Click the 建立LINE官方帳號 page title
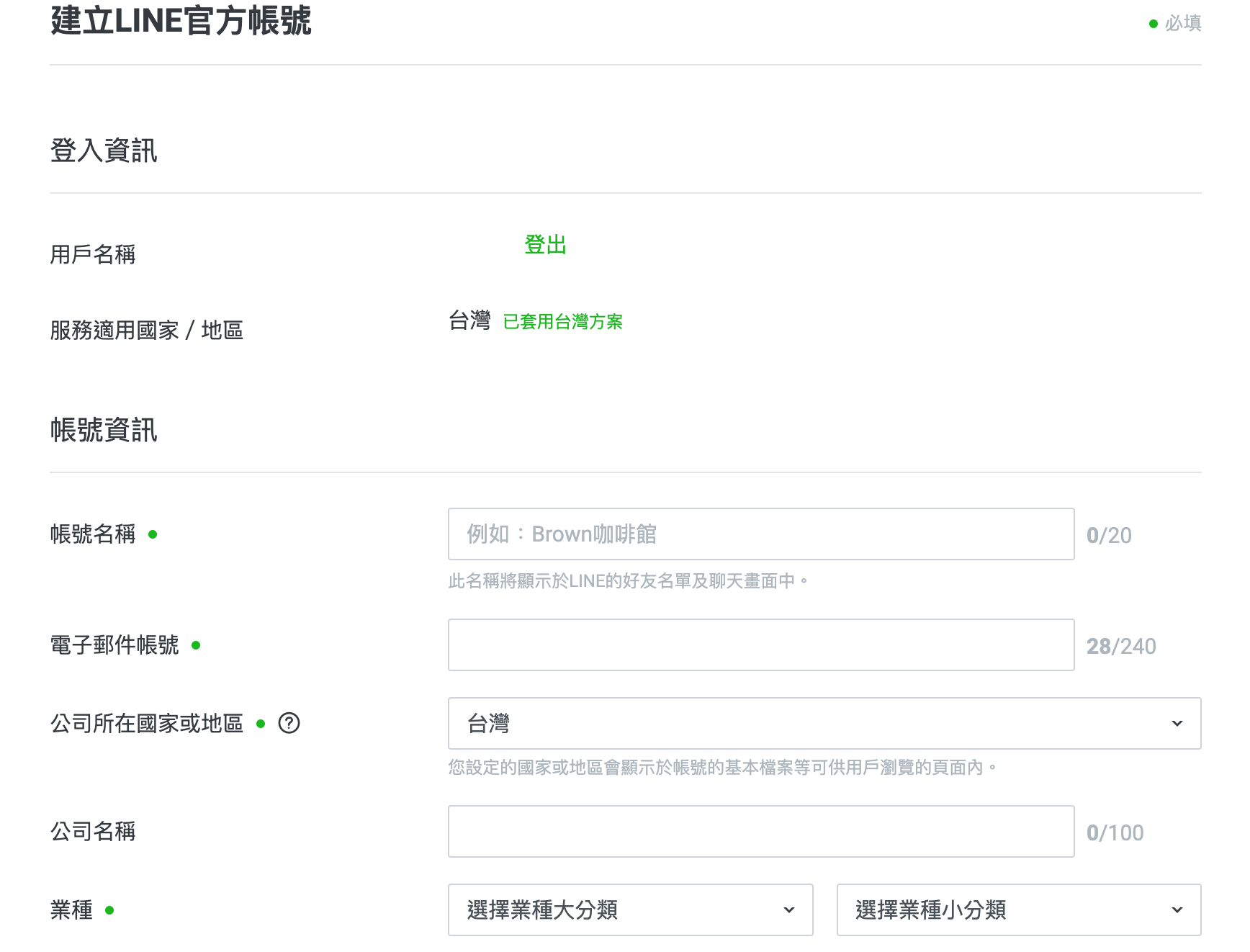1250x952 pixels. tap(181, 20)
